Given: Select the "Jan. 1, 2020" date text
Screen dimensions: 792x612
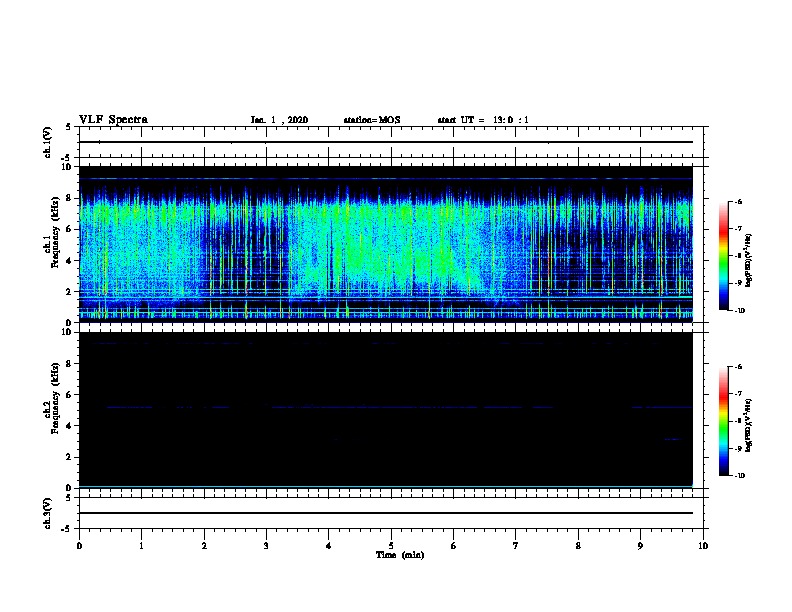Looking at the screenshot, I should point(279,120).
